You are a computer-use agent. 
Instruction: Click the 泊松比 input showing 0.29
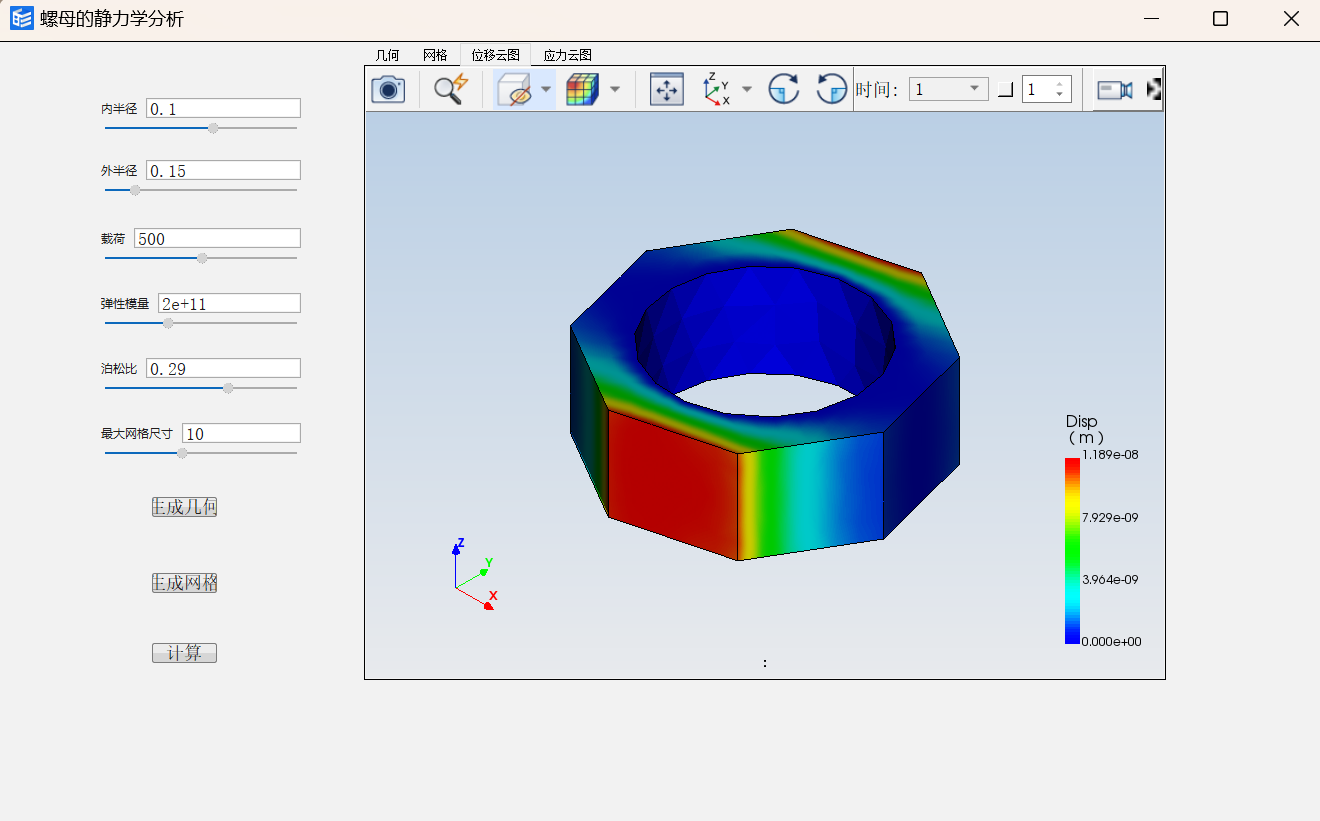(223, 368)
